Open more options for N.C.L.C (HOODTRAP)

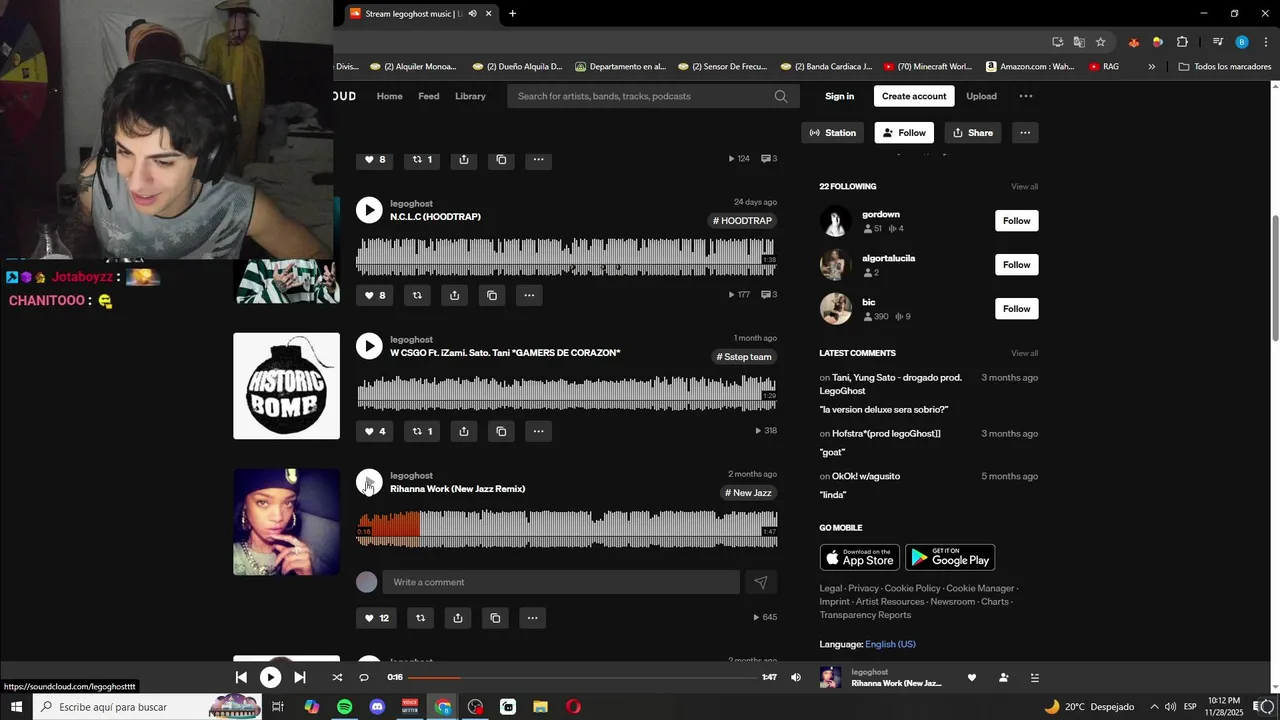pyautogui.click(x=529, y=295)
